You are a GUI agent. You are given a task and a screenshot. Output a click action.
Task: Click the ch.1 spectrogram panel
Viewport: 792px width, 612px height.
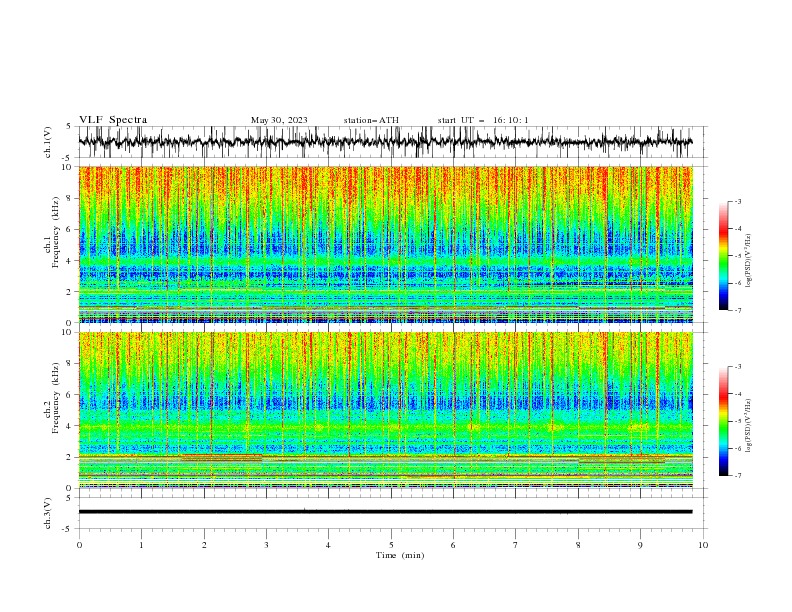(385, 244)
